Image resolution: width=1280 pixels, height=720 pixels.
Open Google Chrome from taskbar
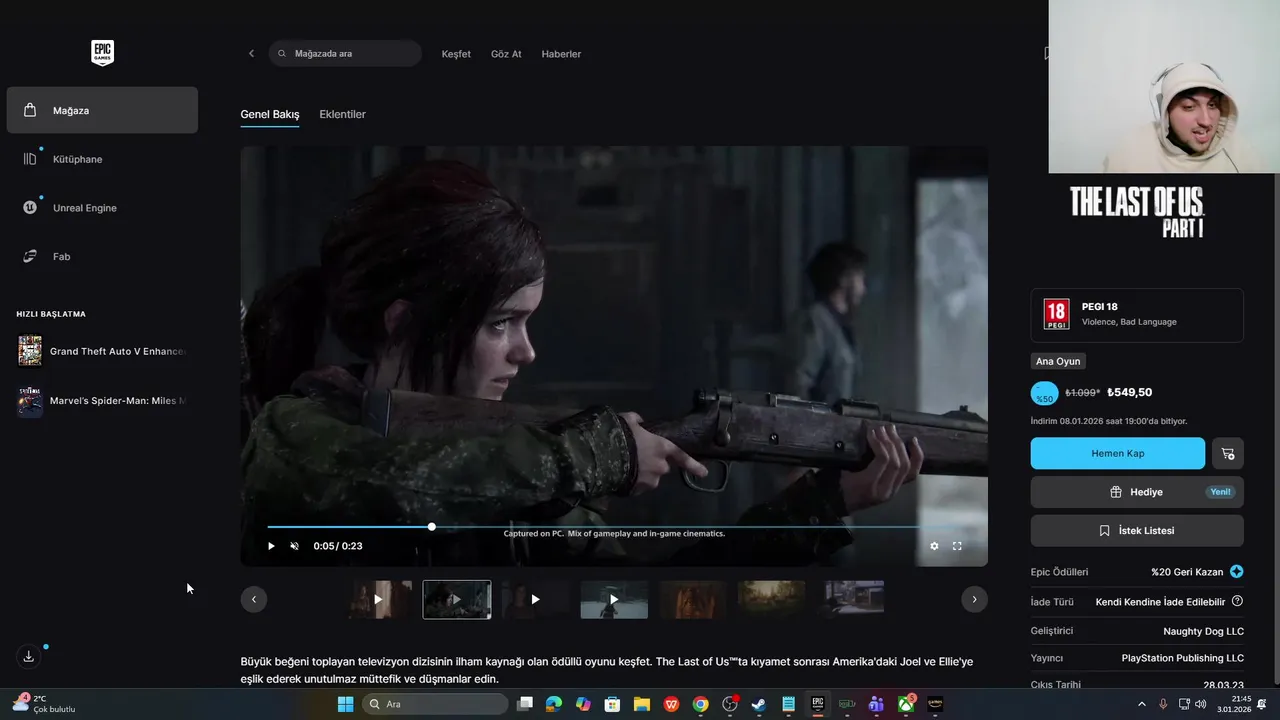700,704
